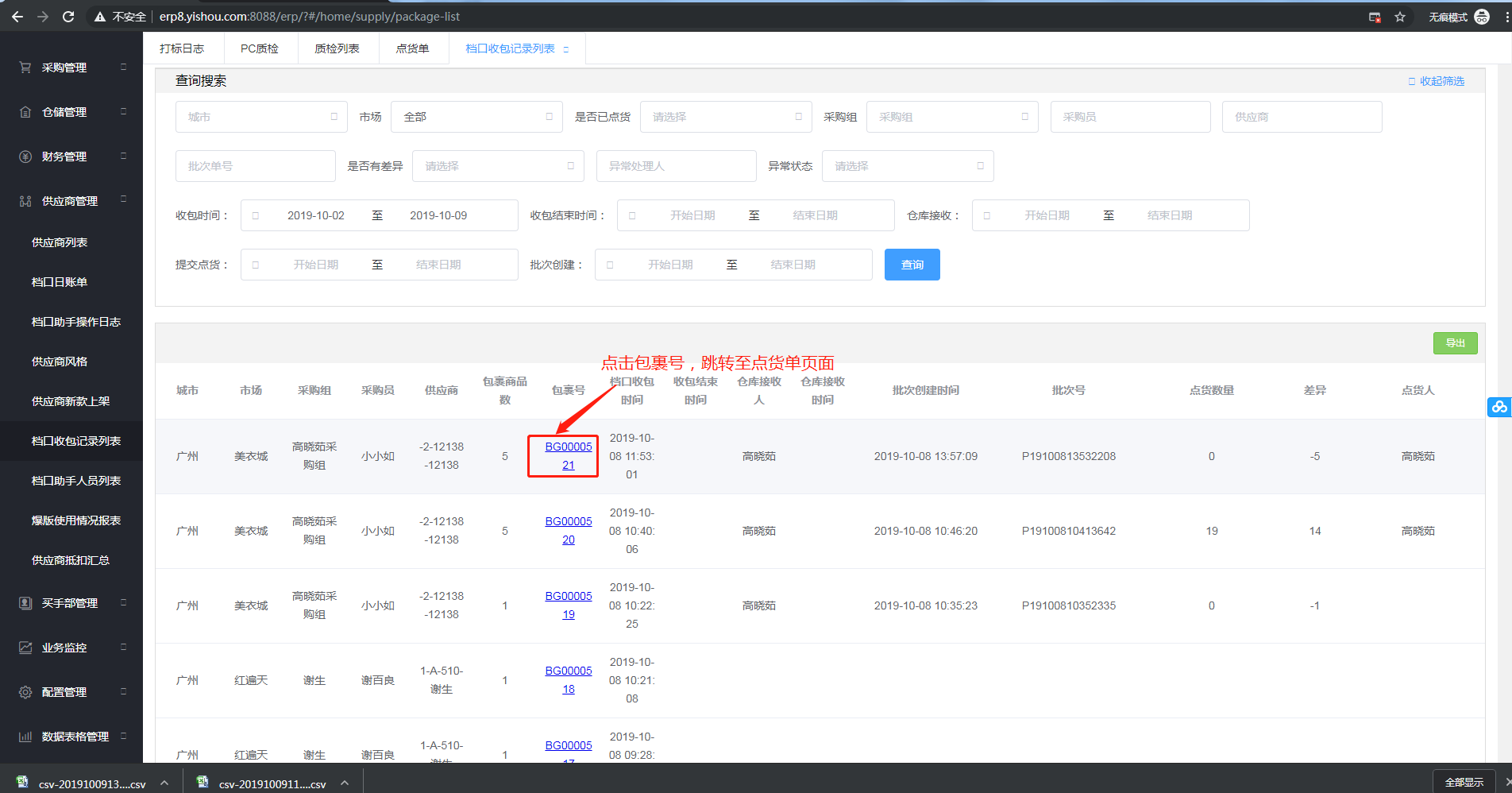Viewport: 1512px width, 793px height.
Task: Click the 财务管理 currency icon
Action: click(x=25, y=157)
